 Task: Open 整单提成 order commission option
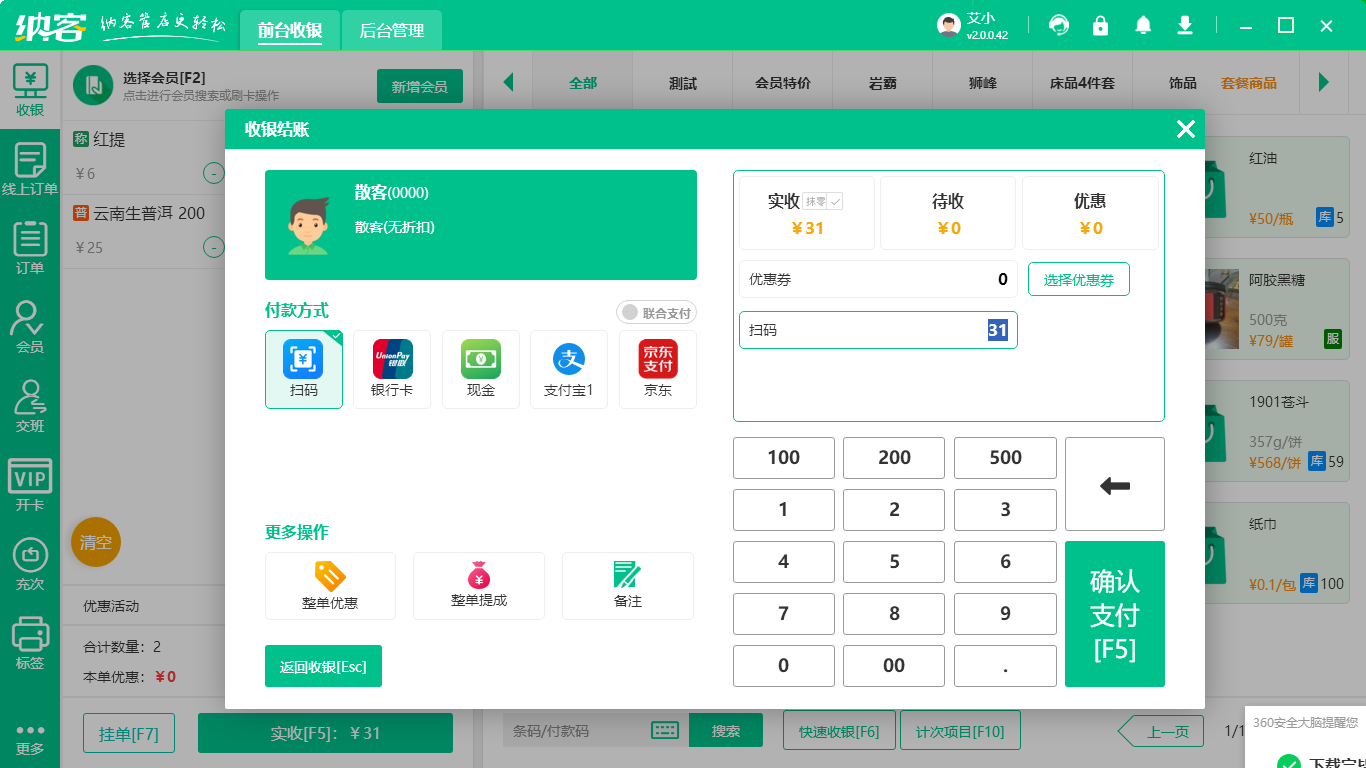479,586
